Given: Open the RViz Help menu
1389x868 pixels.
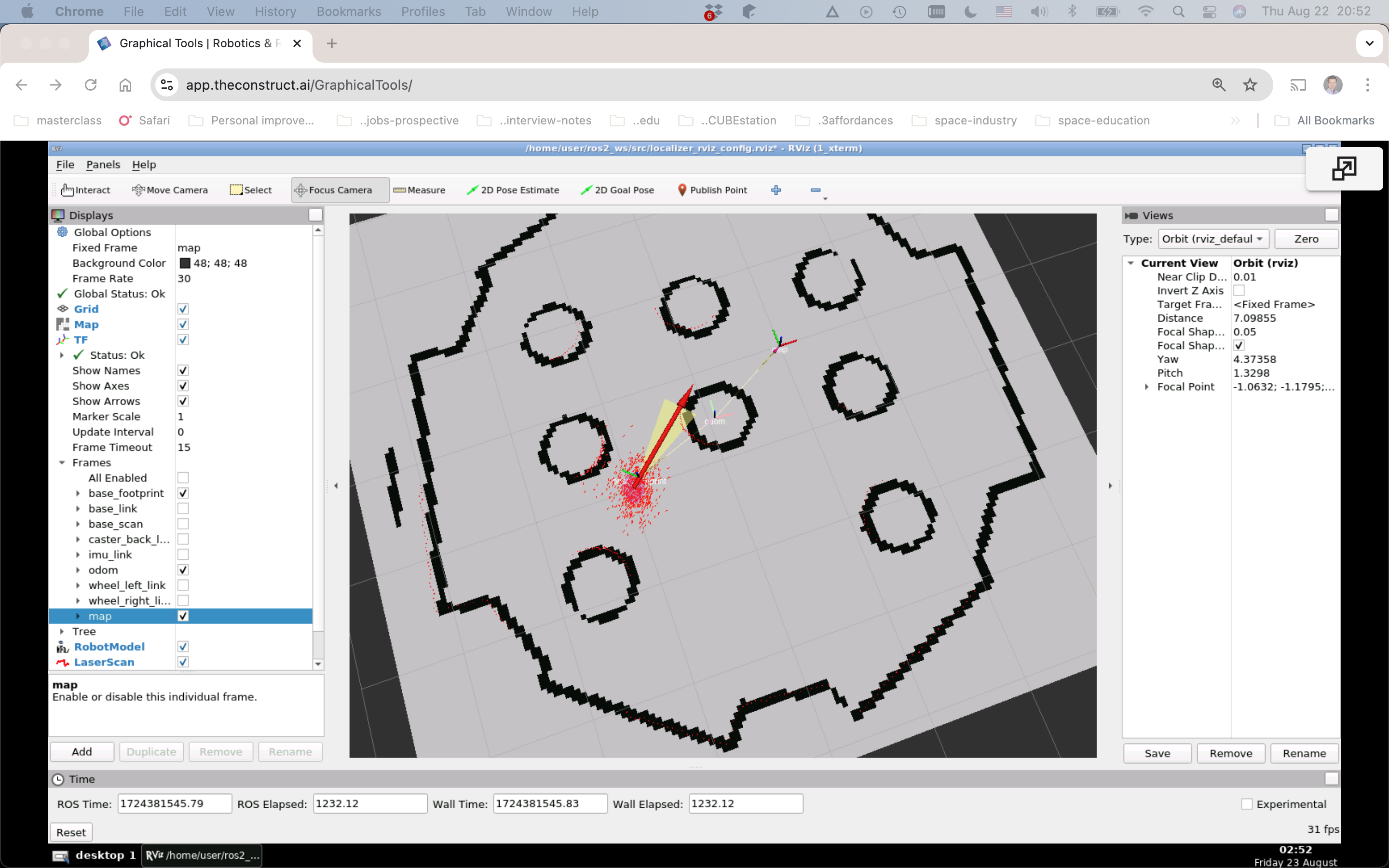Looking at the screenshot, I should click(144, 165).
